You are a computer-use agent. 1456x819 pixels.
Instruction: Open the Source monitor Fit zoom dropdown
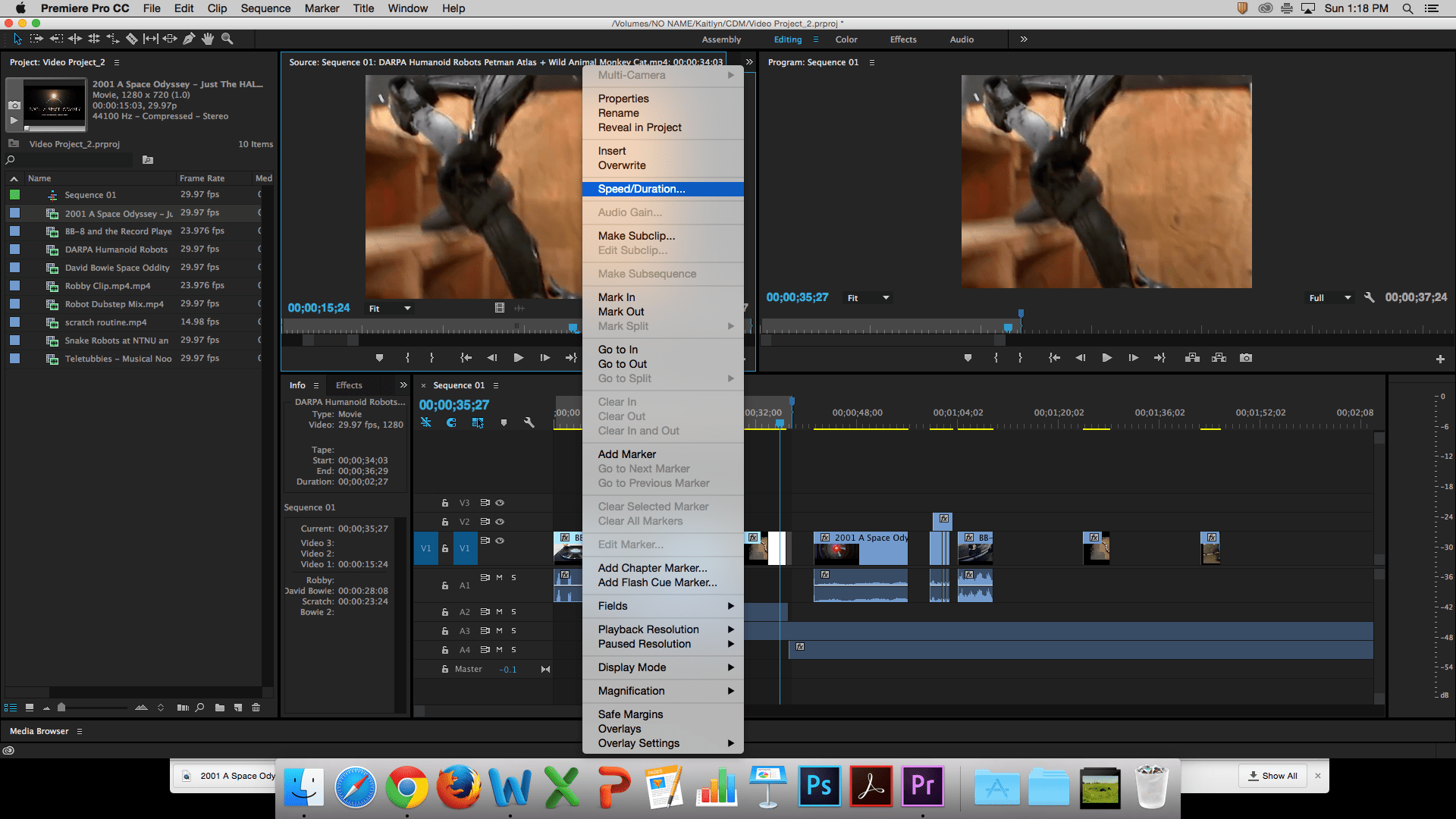click(x=390, y=309)
